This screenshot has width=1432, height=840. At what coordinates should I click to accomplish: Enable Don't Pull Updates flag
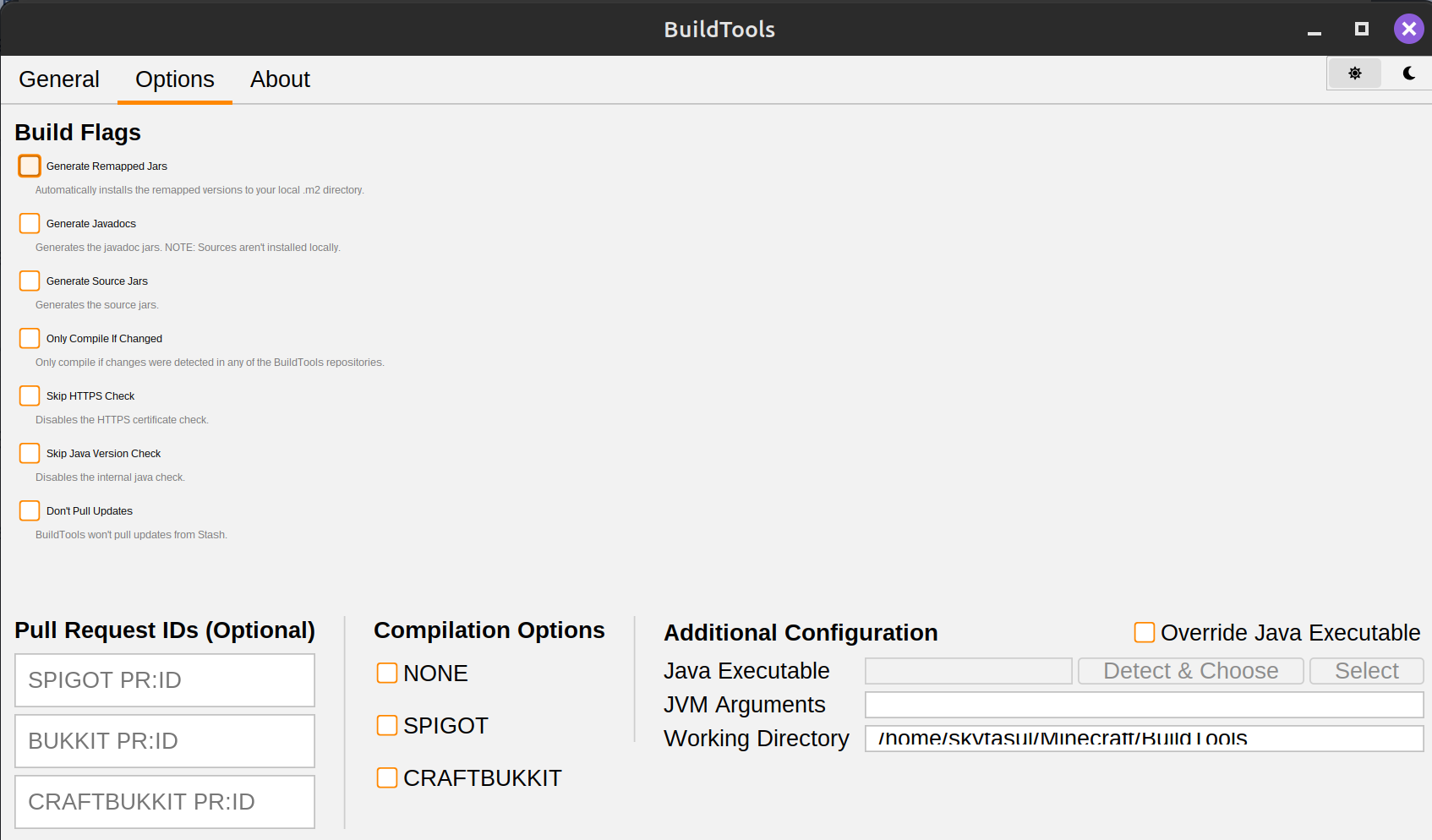30,510
